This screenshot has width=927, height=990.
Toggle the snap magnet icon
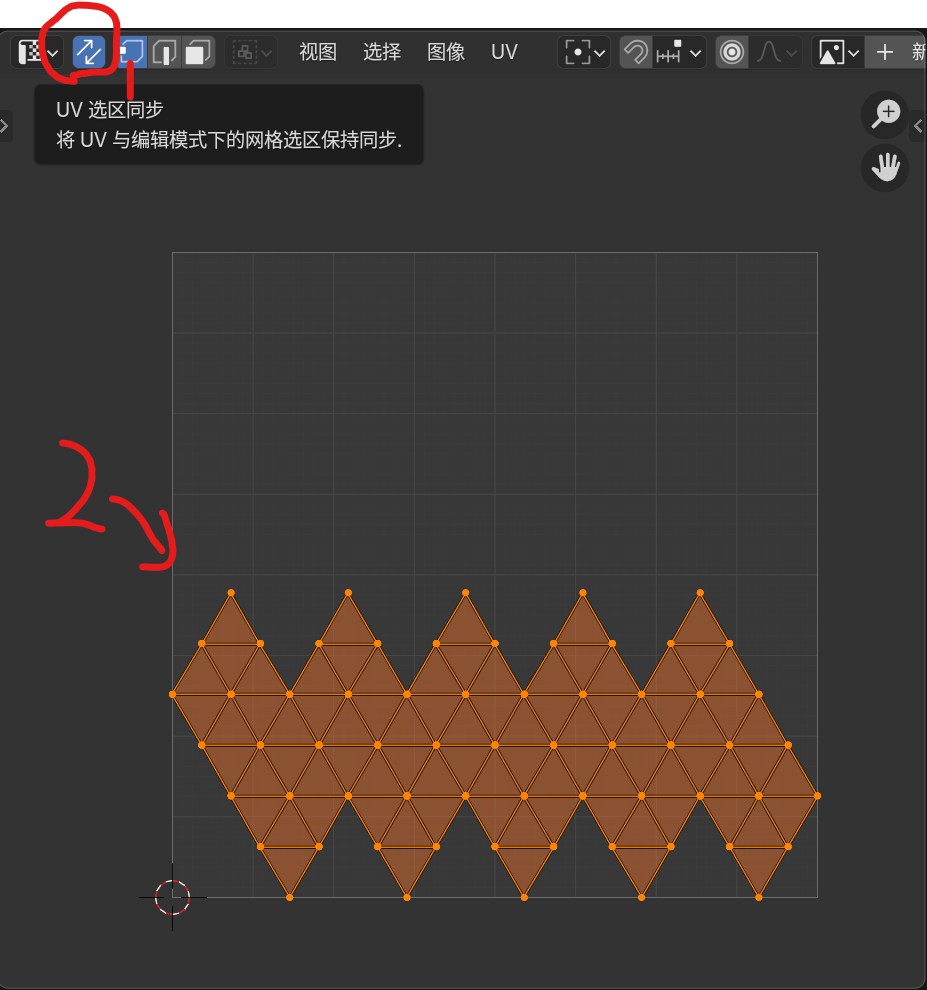point(636,52)
